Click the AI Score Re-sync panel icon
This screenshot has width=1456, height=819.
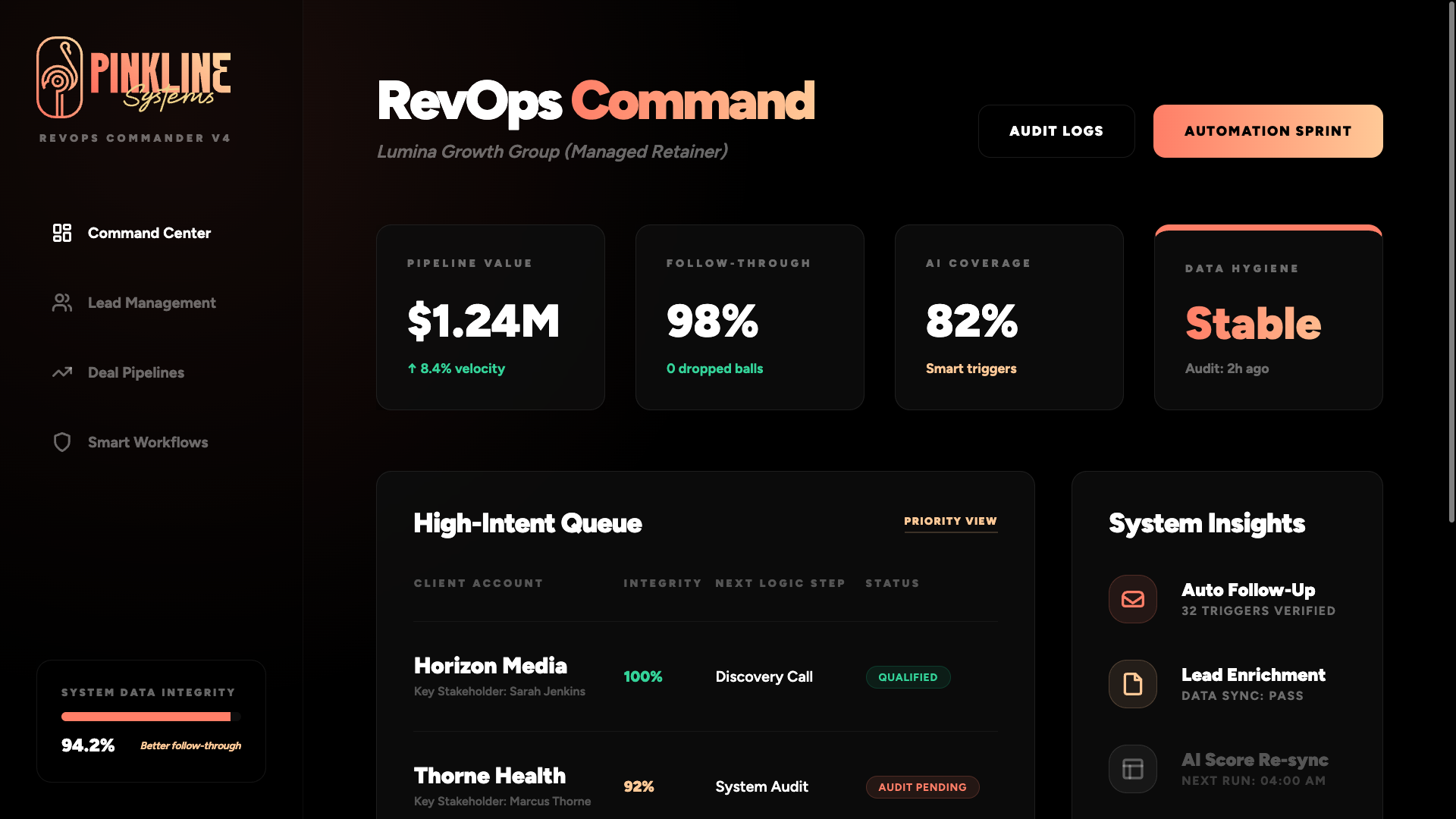pyautogui.click(x=1132, y=768)
